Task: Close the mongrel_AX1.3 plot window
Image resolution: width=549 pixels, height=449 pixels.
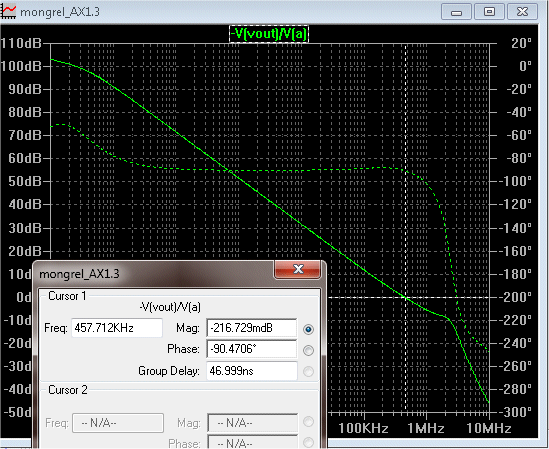Action: [522, 12]
